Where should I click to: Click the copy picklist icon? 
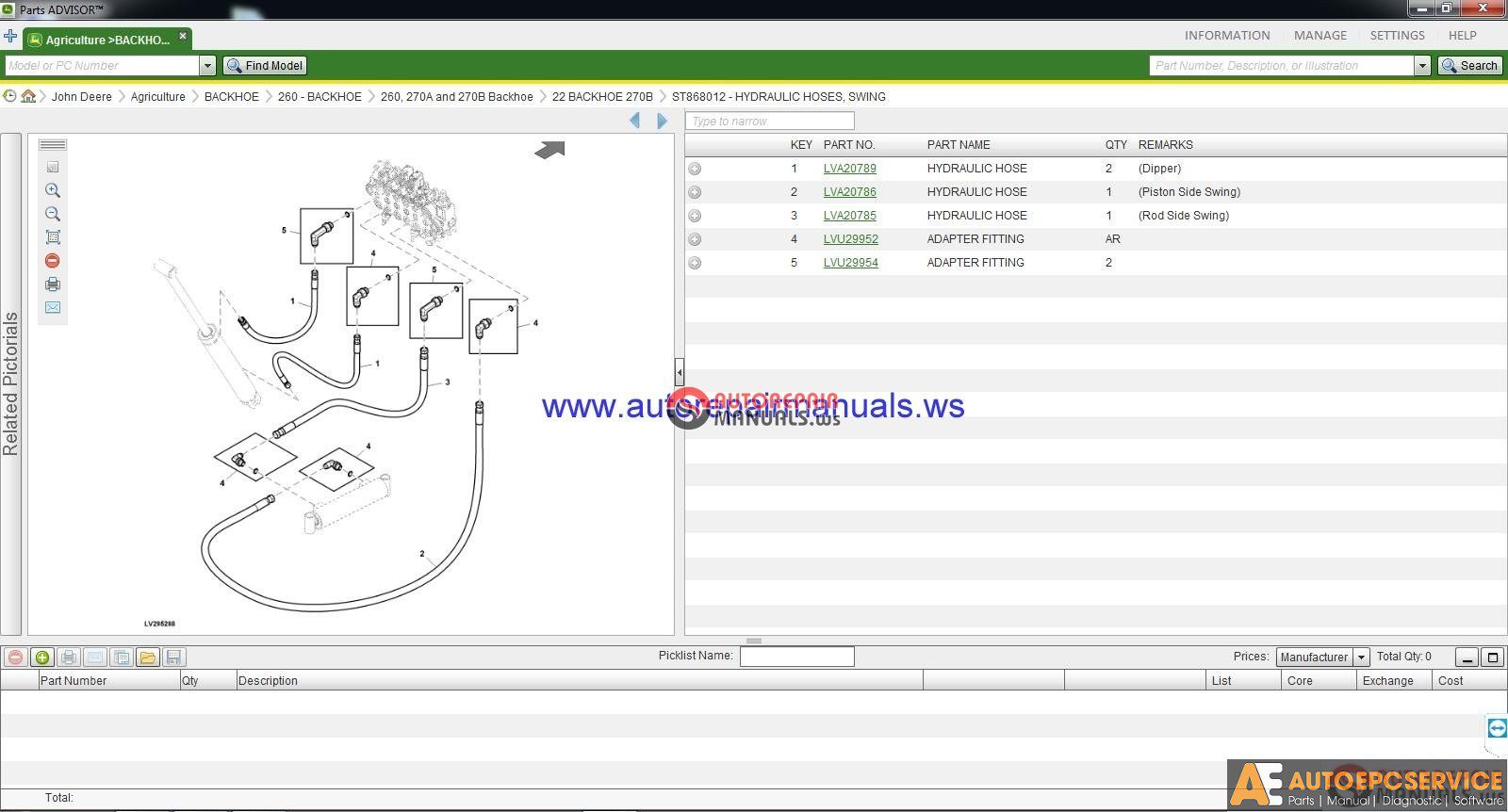click(121, 658)
